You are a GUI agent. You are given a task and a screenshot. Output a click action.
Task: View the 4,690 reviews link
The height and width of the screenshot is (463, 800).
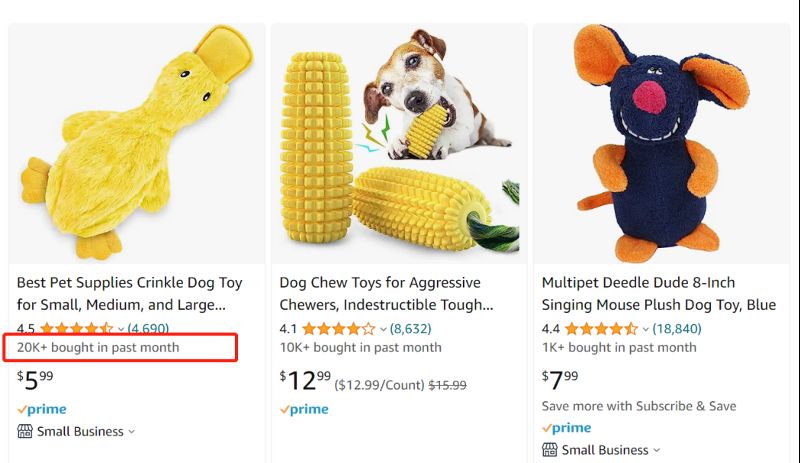(148, 328)
